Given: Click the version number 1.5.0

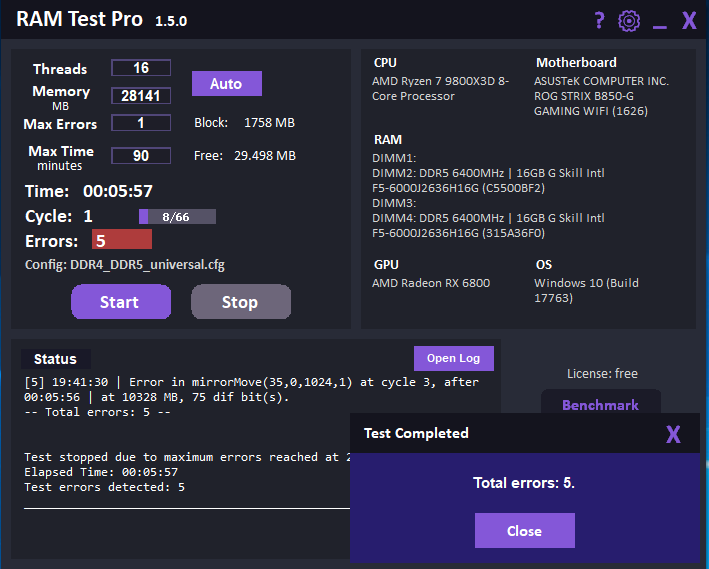Looking at the screenshot, I should coord(171,21).
